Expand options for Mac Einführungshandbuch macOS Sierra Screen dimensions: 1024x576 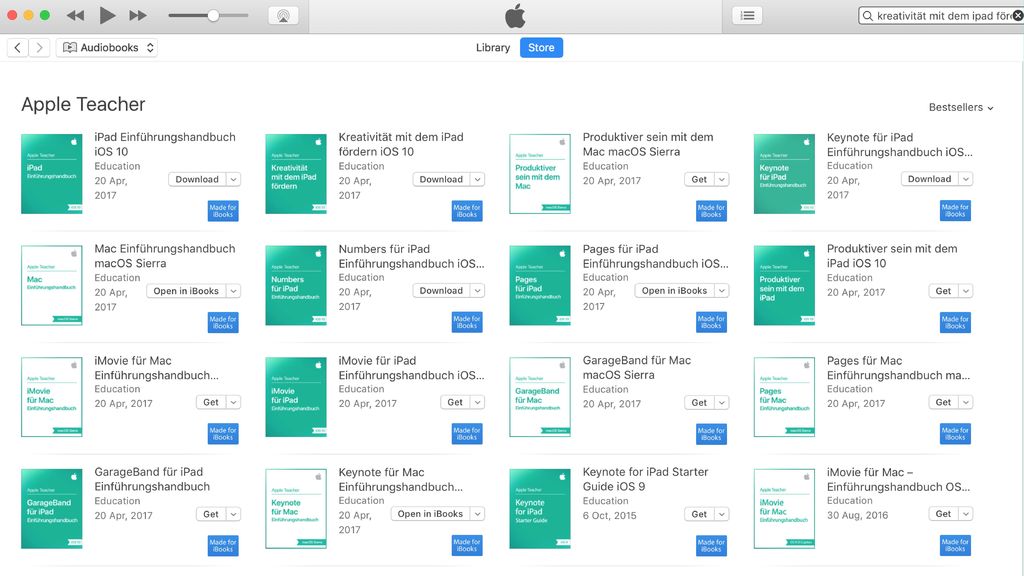233,291
